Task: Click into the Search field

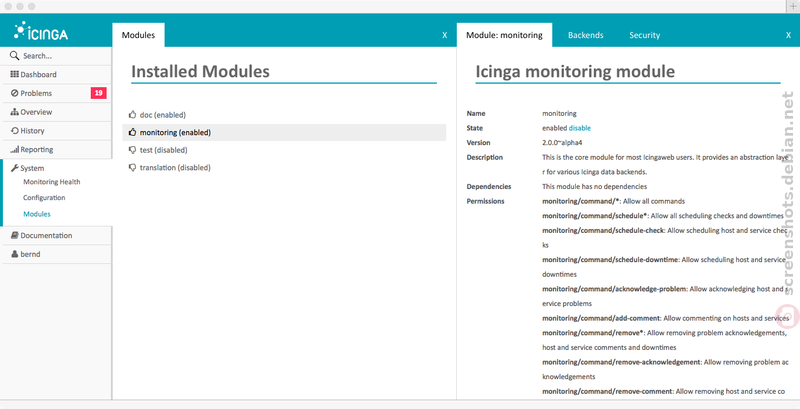Action: pos(56,56)
